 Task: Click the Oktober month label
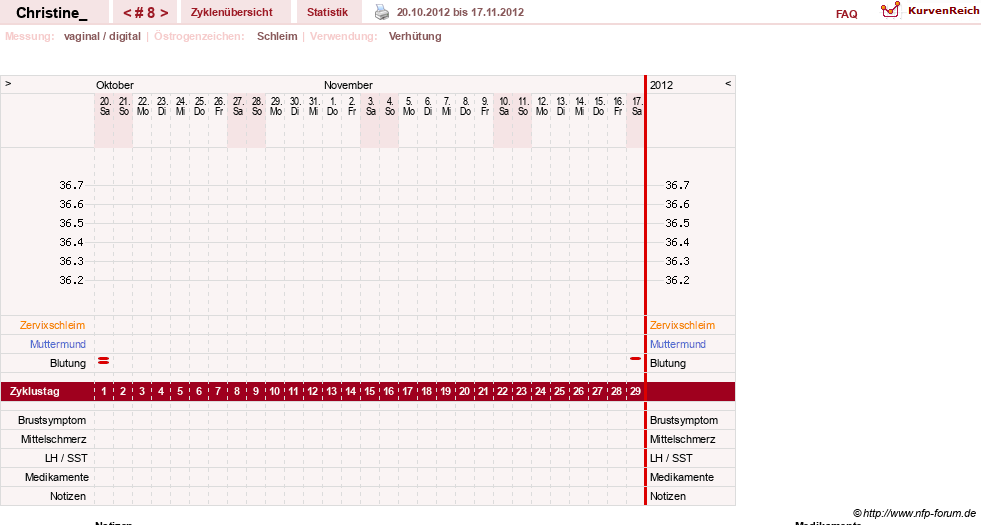(114, 85)
